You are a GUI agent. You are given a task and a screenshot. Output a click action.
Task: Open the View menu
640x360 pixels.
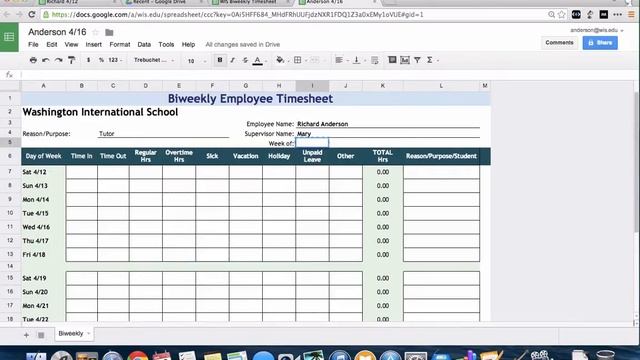[71, 44]
